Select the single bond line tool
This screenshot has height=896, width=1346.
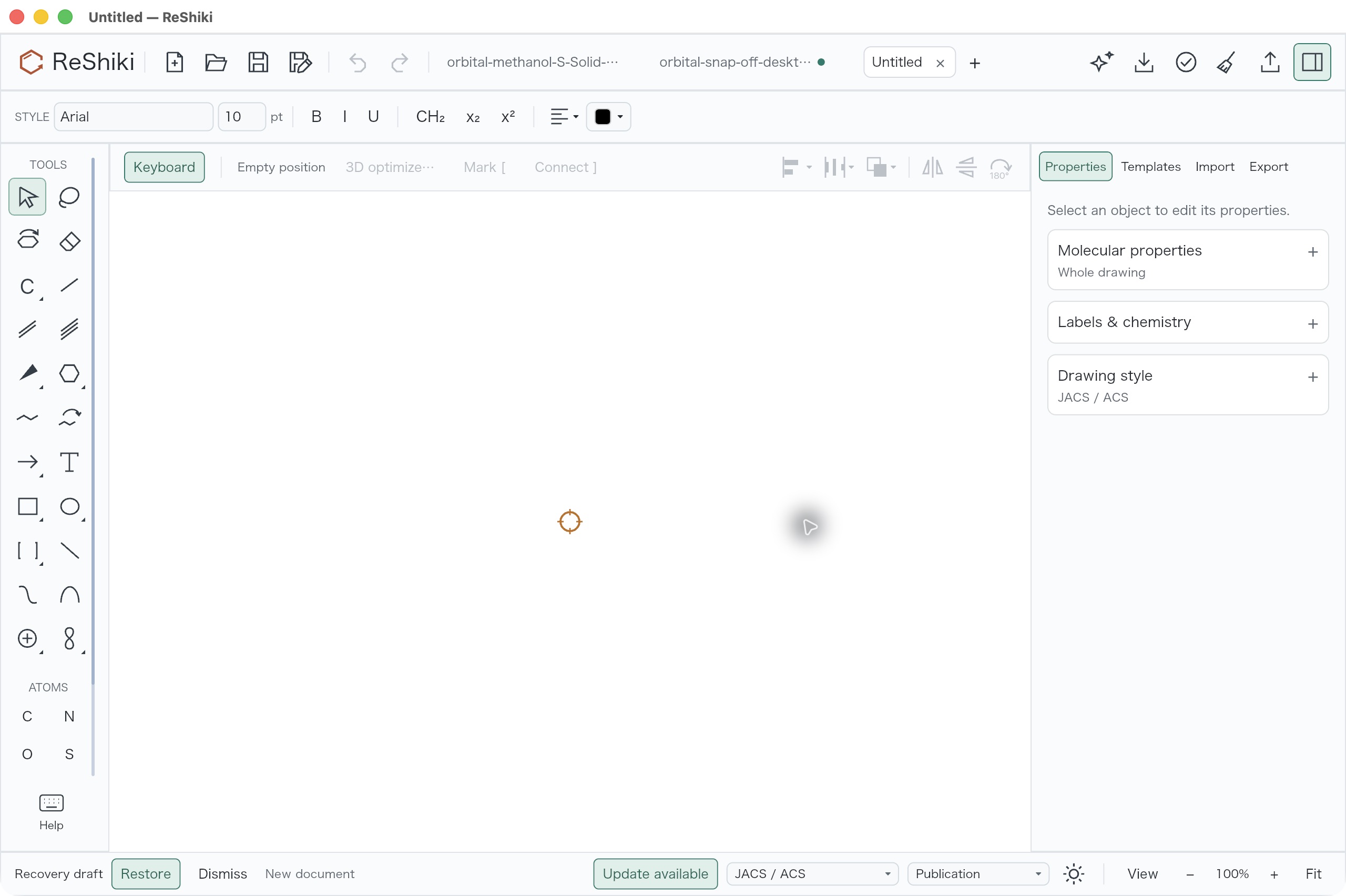[69, 285]
